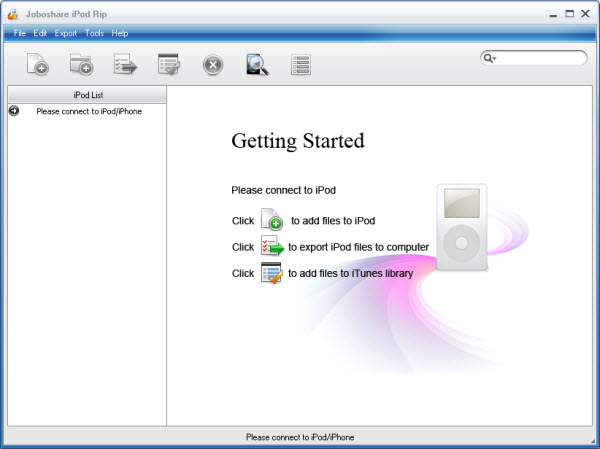600x449 pixels.
Task: Click the Add File toolbar icon
Action: [x=38, y=65]
